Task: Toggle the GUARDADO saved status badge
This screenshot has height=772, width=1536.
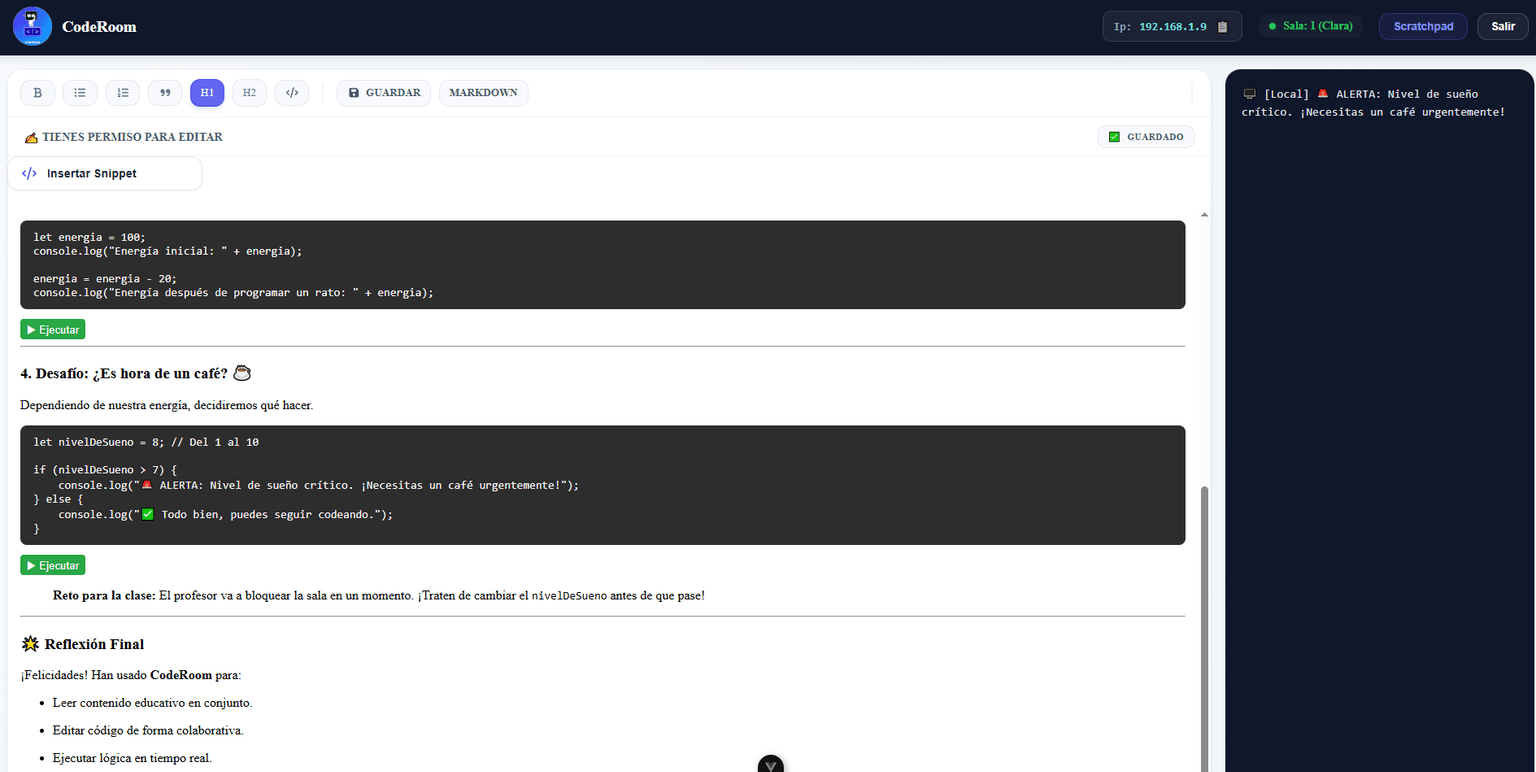Action: 1146,136
